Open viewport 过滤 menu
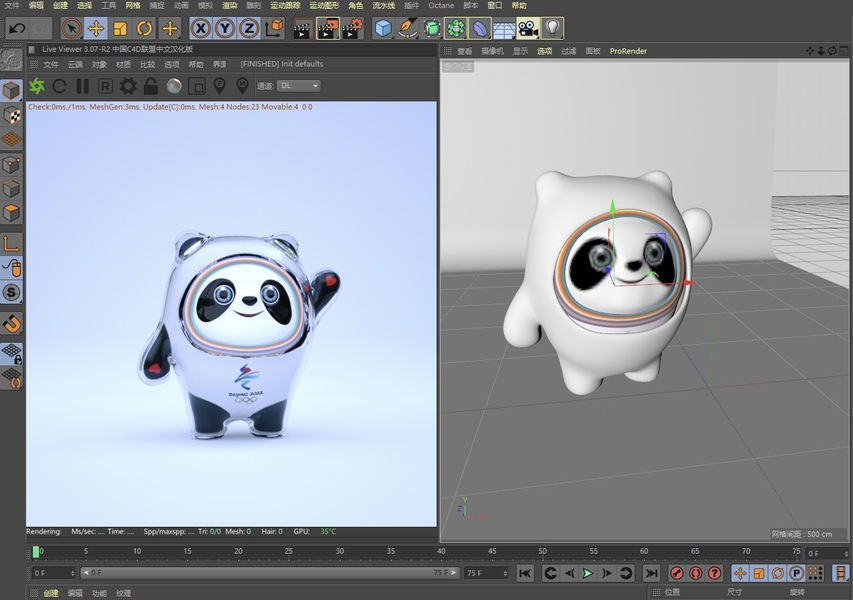This screenshot has width=853, height=600. click(568, 51)
